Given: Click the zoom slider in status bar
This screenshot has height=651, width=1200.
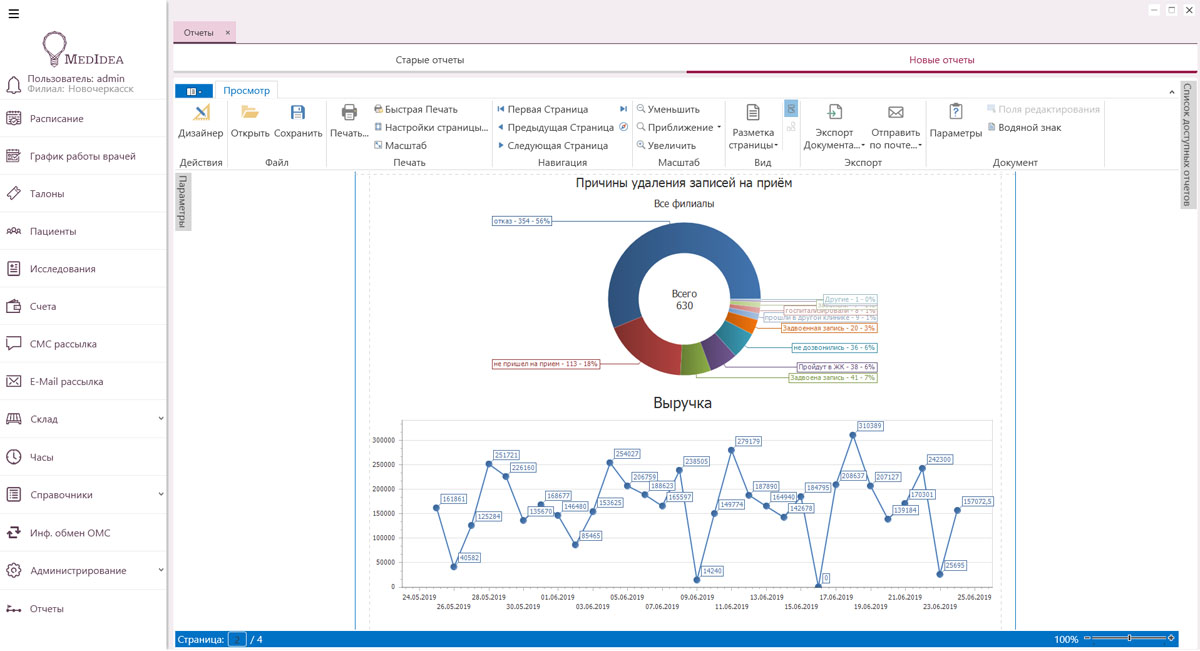Looking at the screenshot, I should click(x=1129, y=639).
